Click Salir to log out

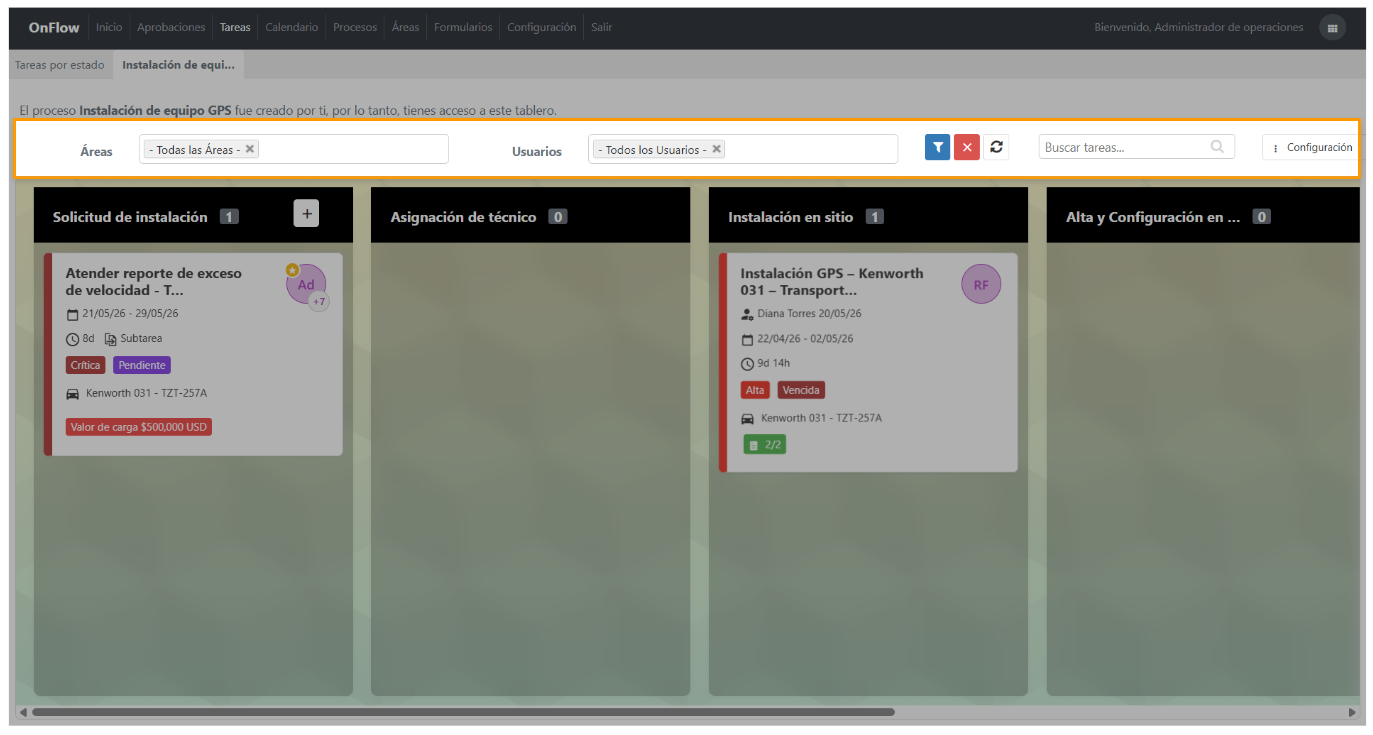point(601,28)
